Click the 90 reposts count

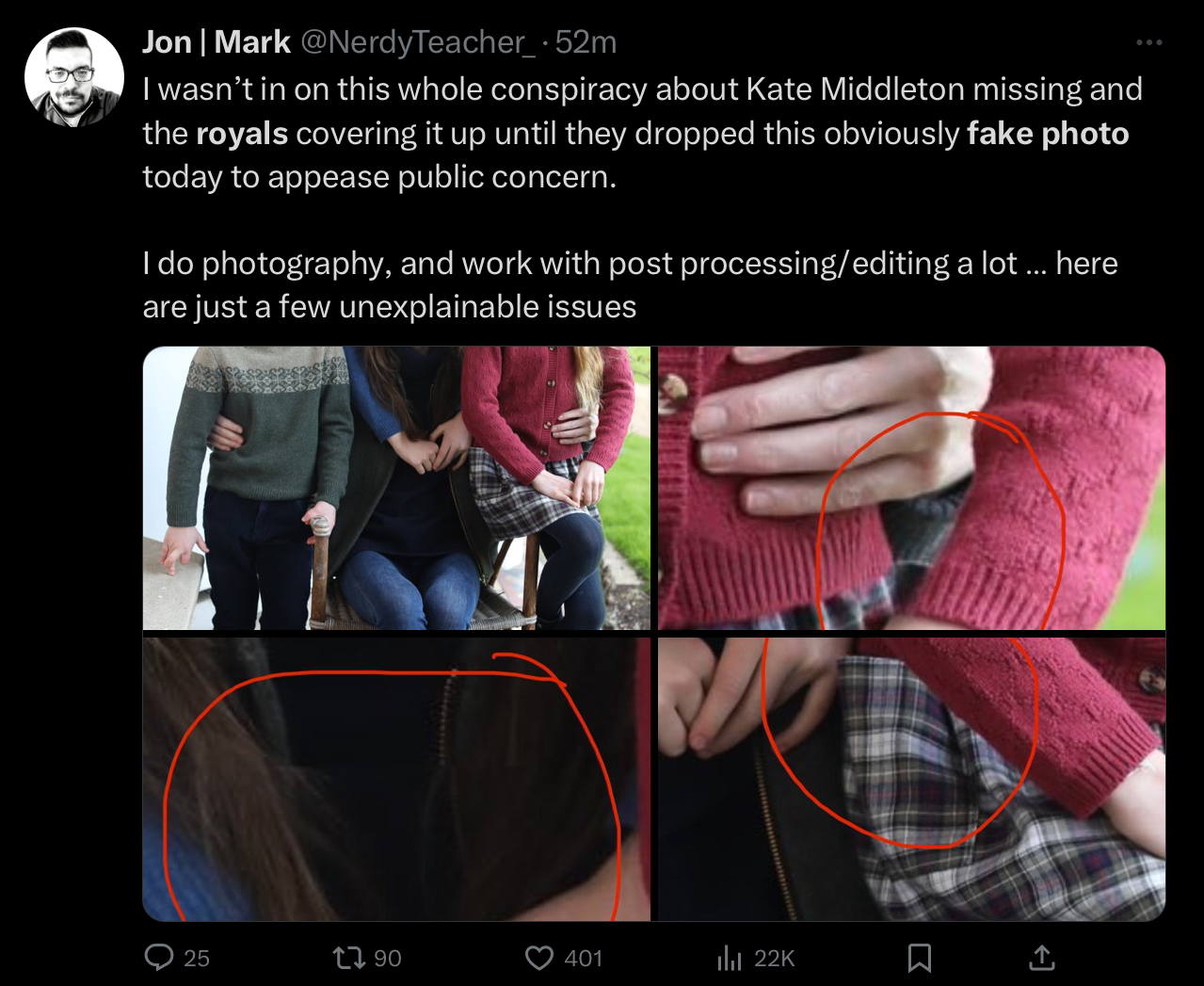pyautogui.click(x=388, y=959)
